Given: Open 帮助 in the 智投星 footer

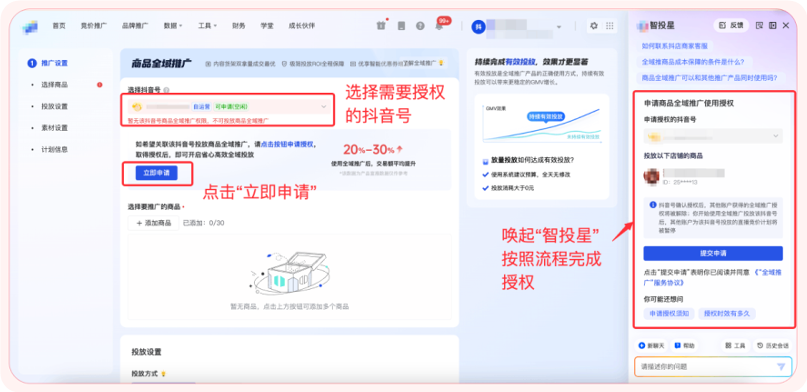Looking at the screenshot, I should click(685, 346).
